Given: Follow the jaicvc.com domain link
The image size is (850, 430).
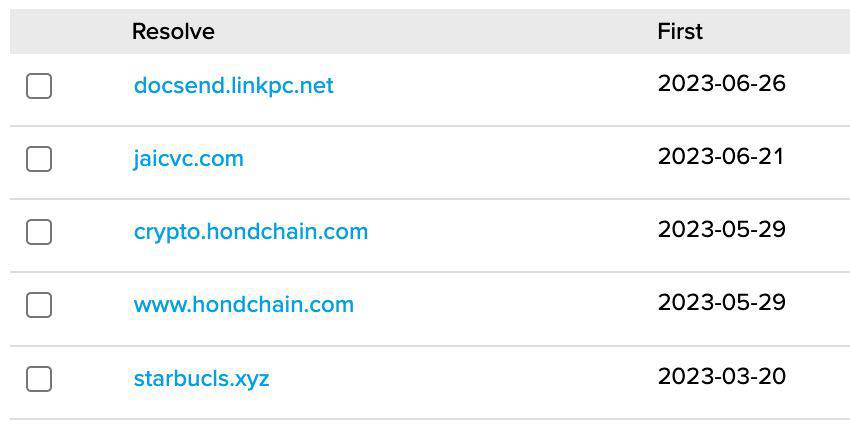Looking at the screenshot, I should coord(188,159).
